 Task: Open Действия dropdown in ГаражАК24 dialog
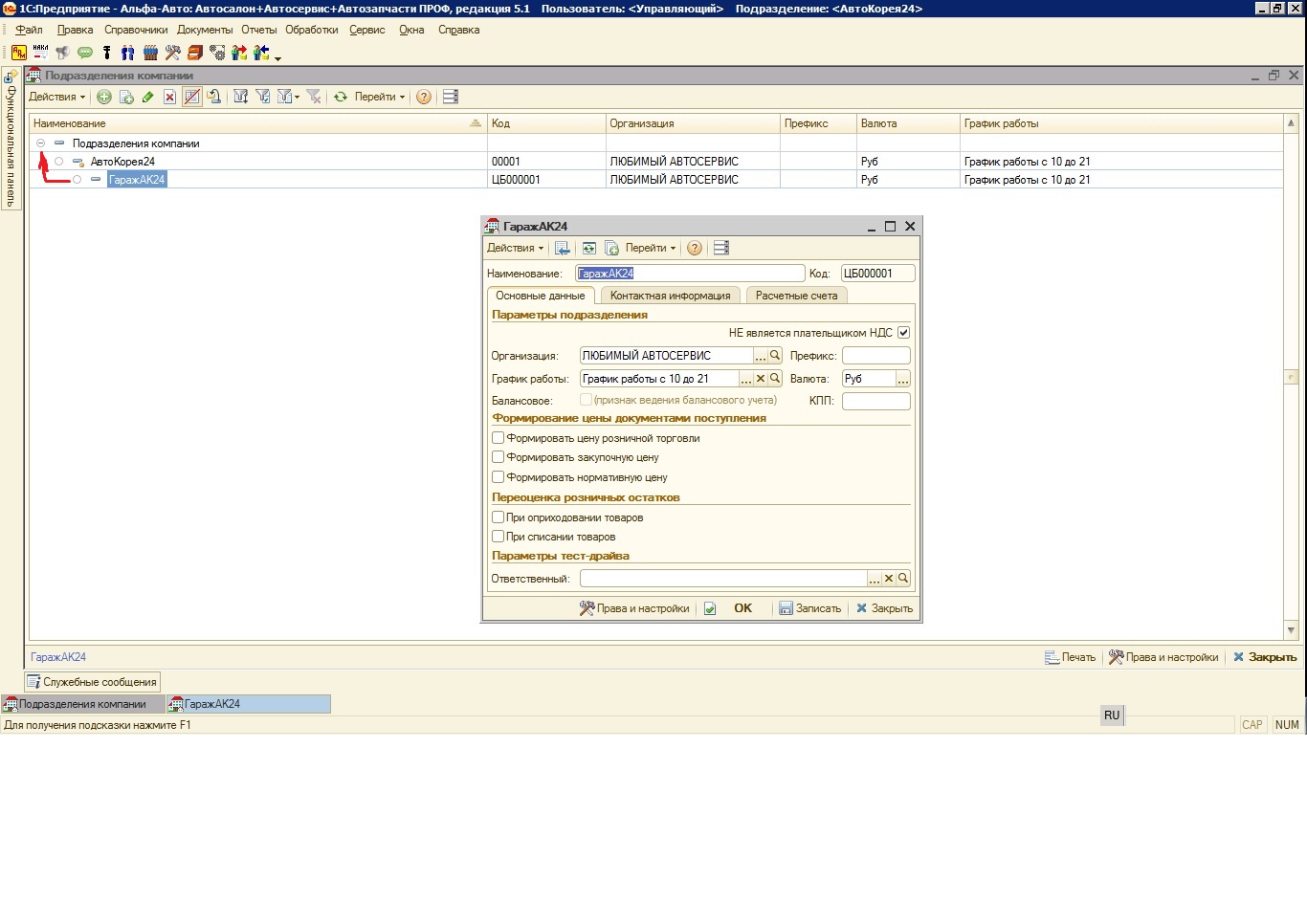point(515,248)
